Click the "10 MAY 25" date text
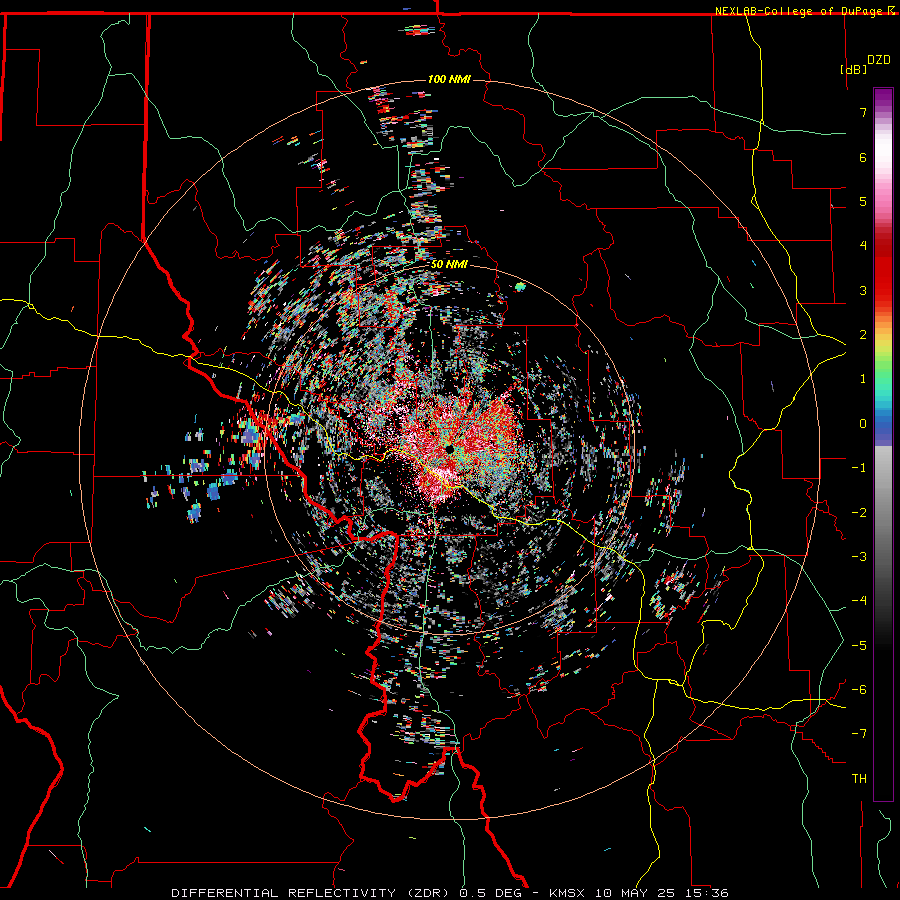The height and width of the screenshot is (900, 900). (x=635, y=893)
